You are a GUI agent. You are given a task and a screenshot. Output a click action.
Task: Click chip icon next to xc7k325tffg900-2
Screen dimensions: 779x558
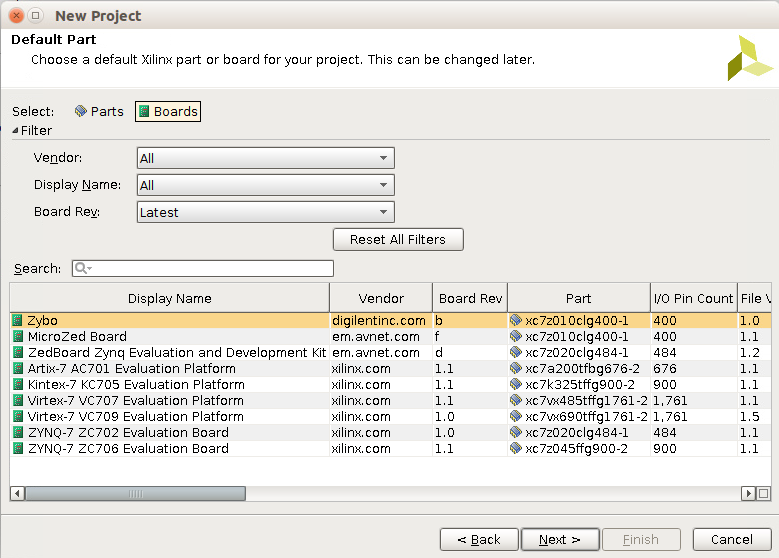point(516,384)
